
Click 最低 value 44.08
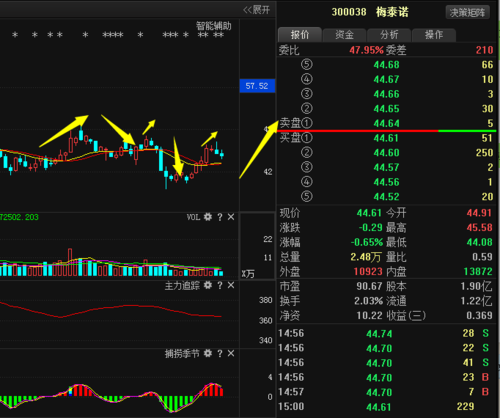click(479, 242)
